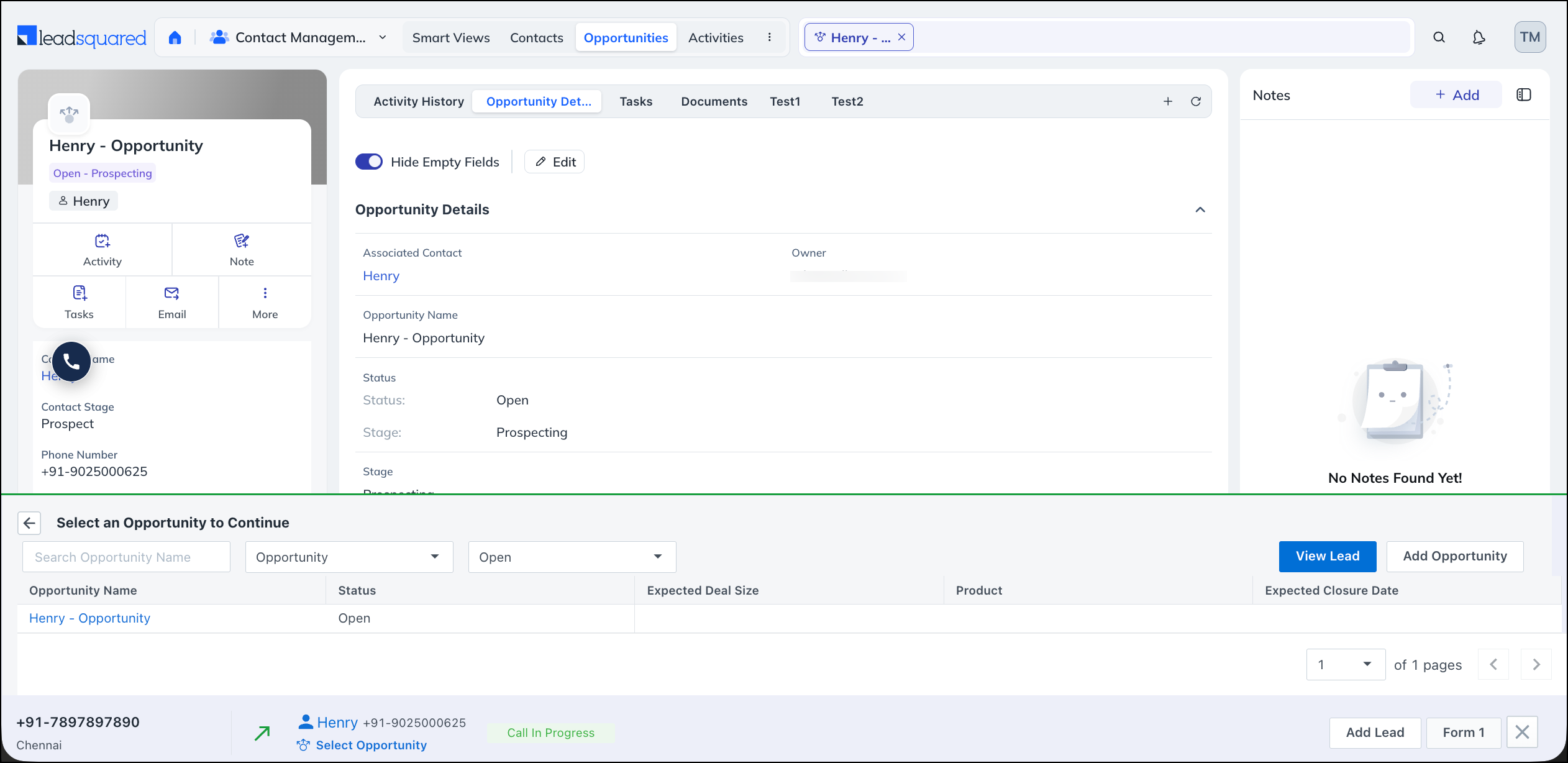Add a note with the Add button
1568x763 pixels.
[x=1456, y=95]
